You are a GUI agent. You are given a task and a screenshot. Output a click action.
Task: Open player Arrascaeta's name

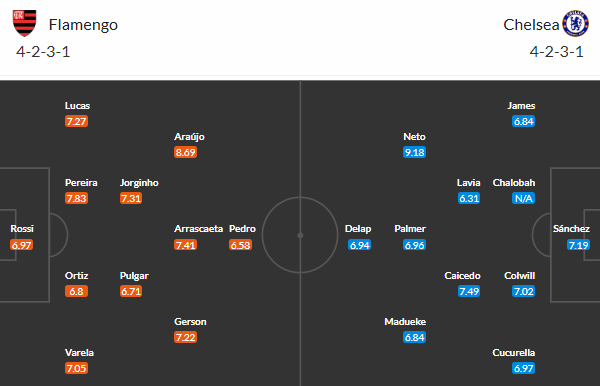tap(198, 229)
